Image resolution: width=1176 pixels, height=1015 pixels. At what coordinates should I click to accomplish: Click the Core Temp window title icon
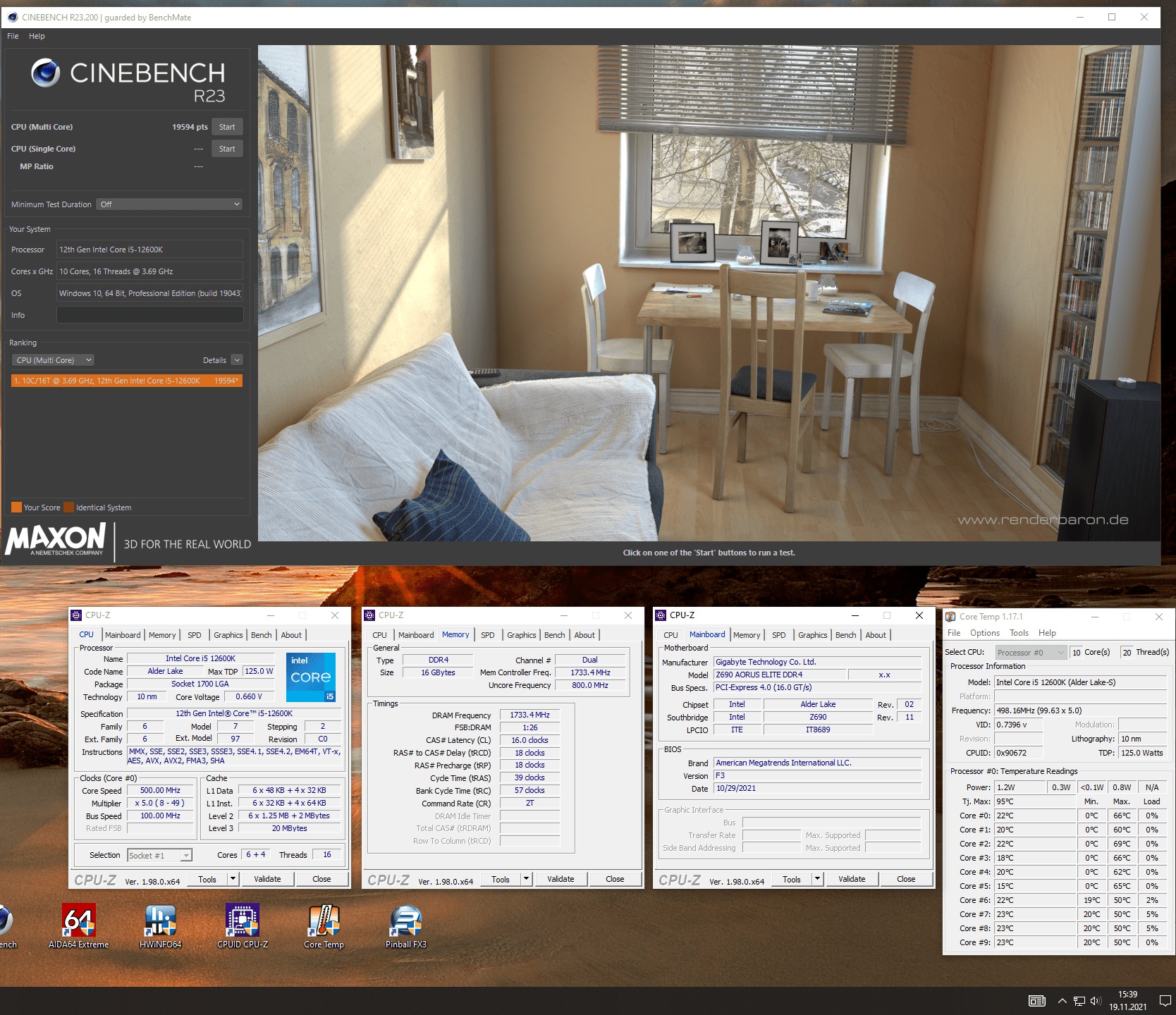[950, 617]
